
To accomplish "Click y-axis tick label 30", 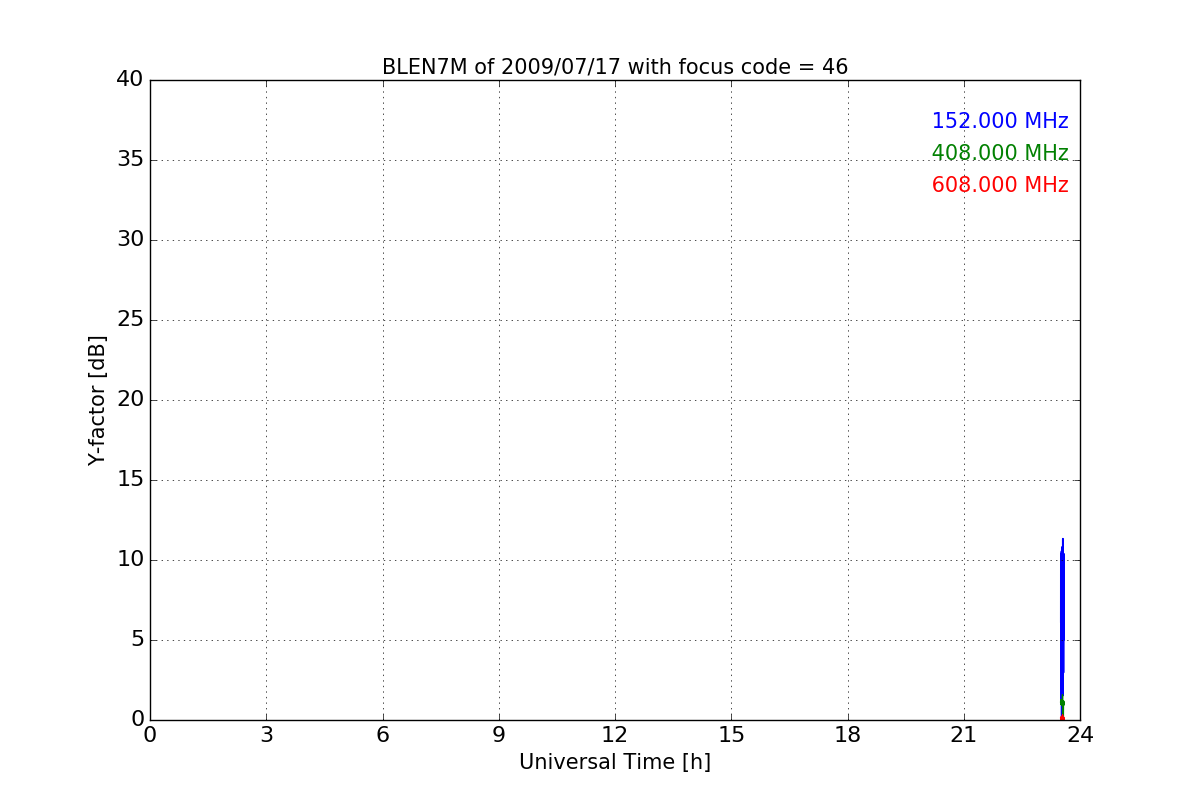I will (x=130, y=239).
